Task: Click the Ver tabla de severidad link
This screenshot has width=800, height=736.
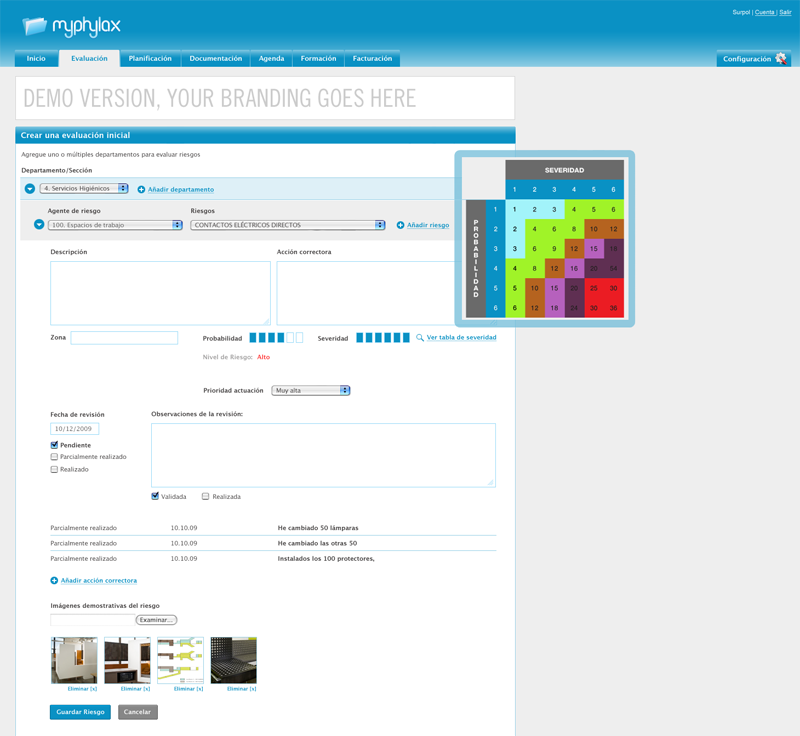Action: (461, 338)
